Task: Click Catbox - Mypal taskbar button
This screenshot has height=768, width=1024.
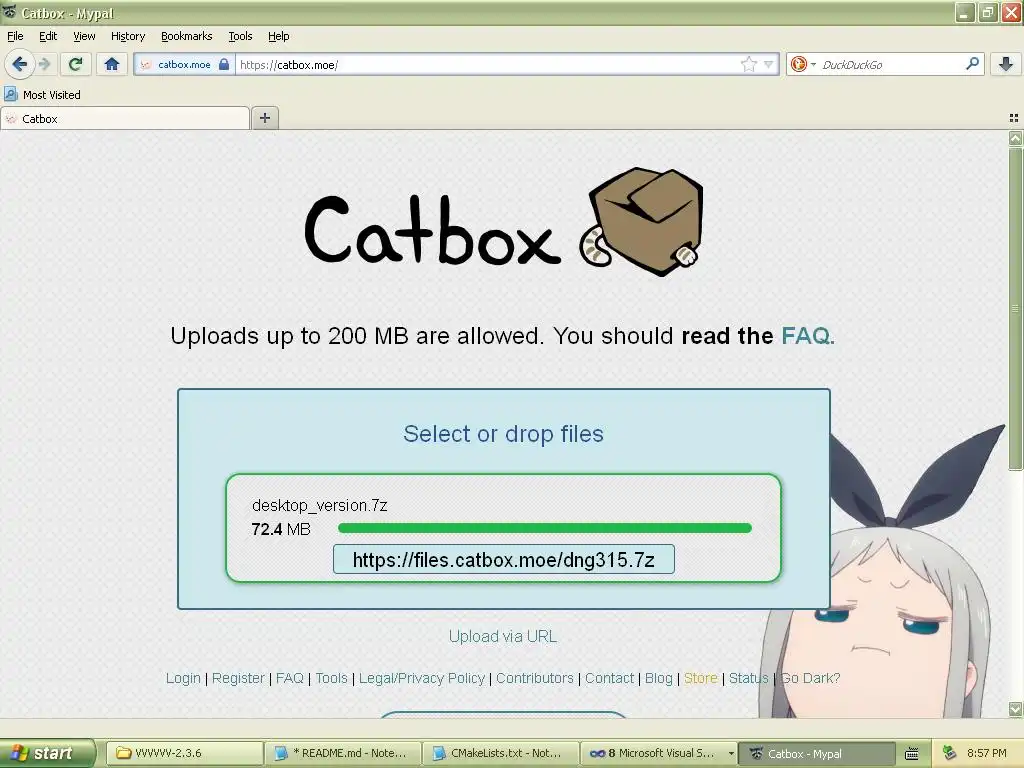Action: [x=816, y=754]
